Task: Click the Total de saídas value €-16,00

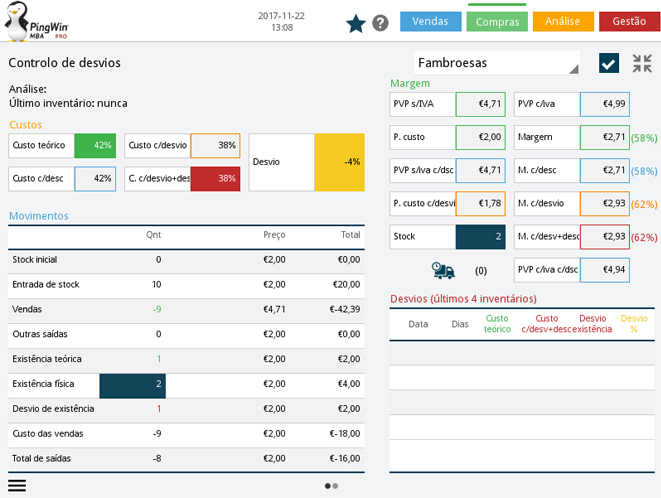Action: 344,459
